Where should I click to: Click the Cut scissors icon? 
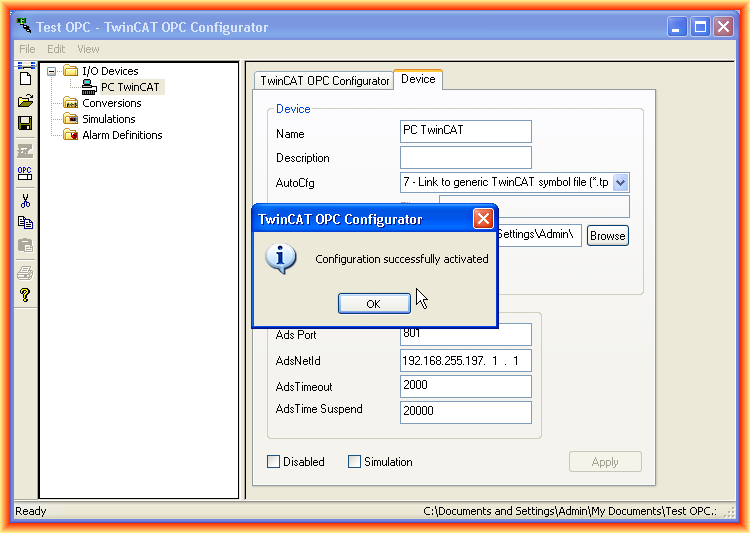point(25,200)
